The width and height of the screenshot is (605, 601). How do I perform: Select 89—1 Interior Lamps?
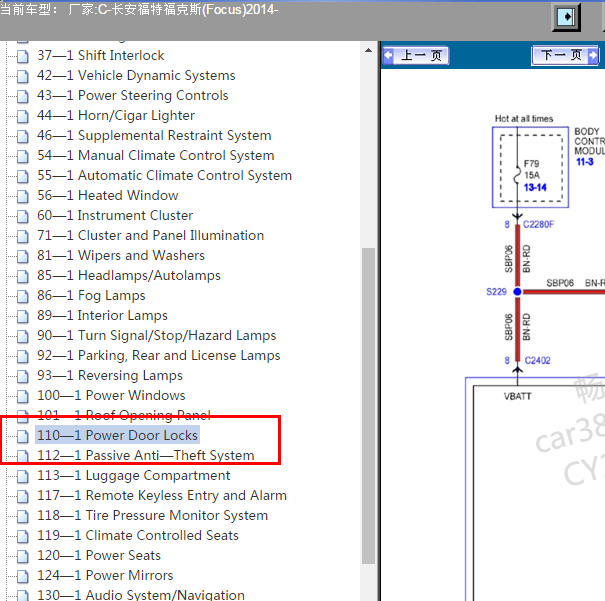102,316
